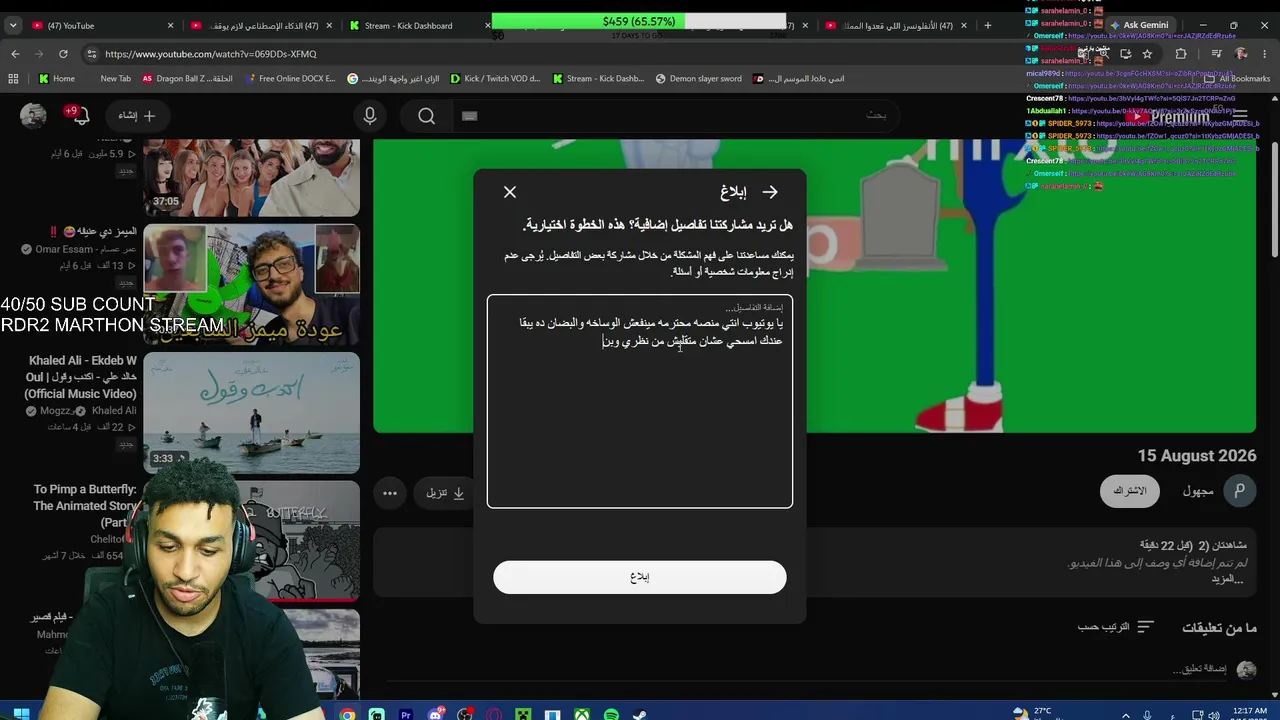Open the عودة ميمز thumbnail by Omar Essam
1280x720 pixels.
tap(251, 285)
